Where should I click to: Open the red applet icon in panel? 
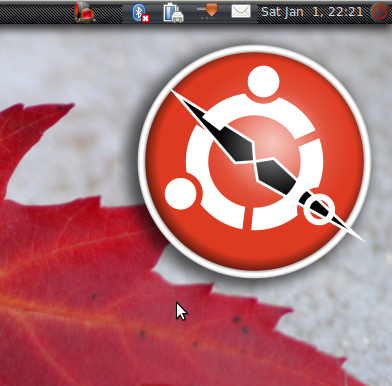(x=85, y=12)
